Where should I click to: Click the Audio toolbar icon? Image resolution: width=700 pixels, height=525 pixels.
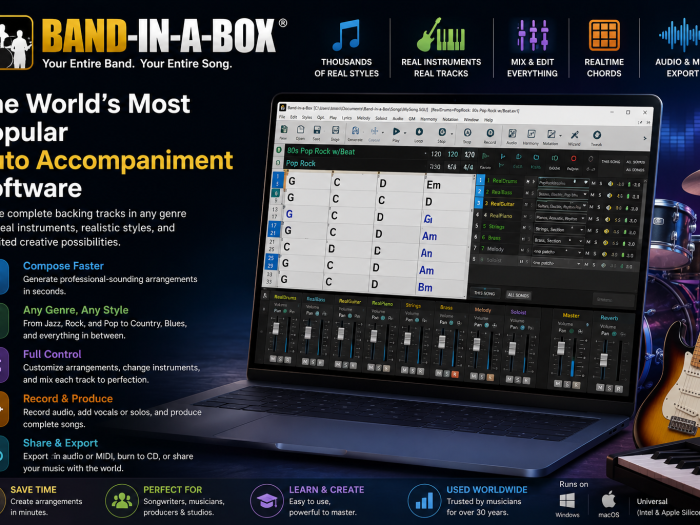click(512, 133)
